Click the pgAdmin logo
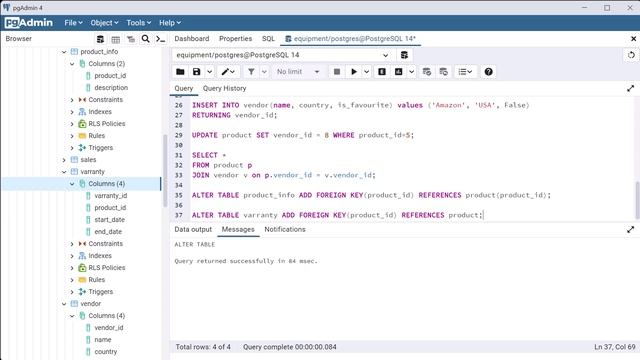Image resolution: width=640 pixels, height=360 pixels. (29, 23)
